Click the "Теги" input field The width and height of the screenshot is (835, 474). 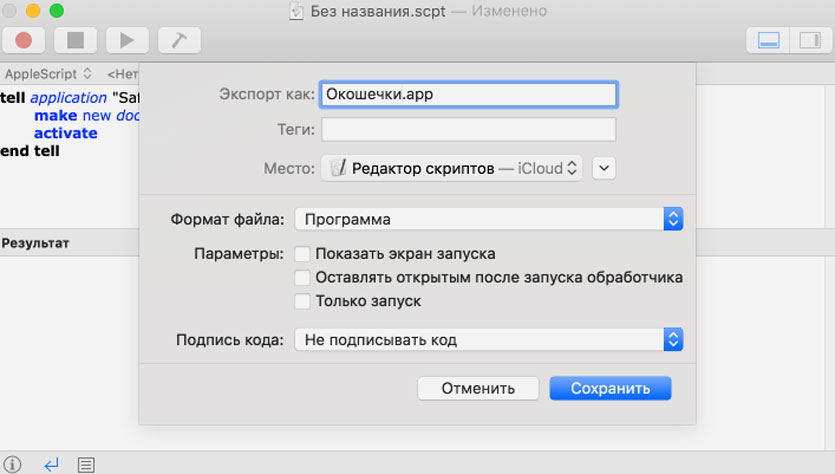468,130
